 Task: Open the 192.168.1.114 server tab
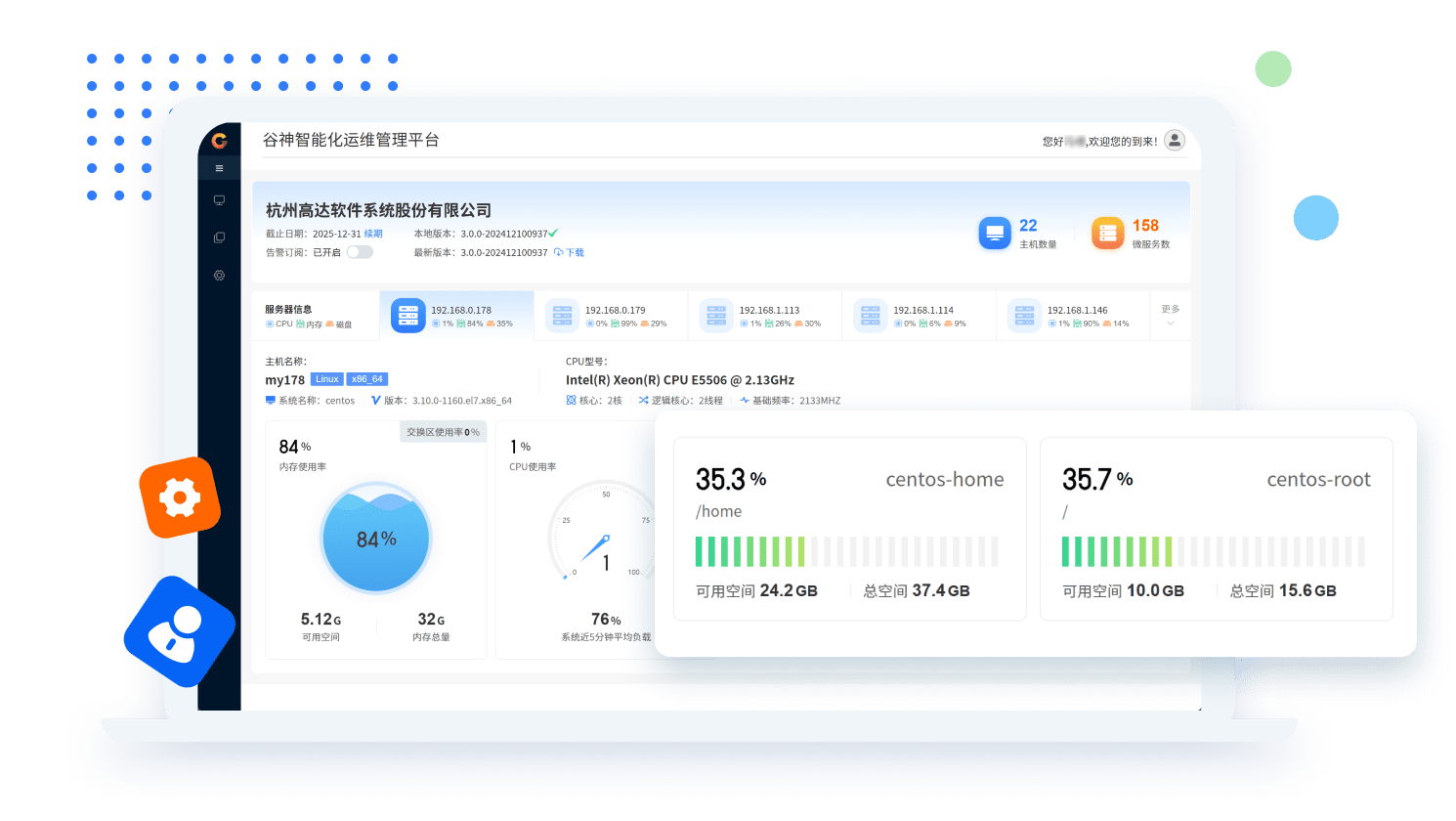tap(919, 316)
